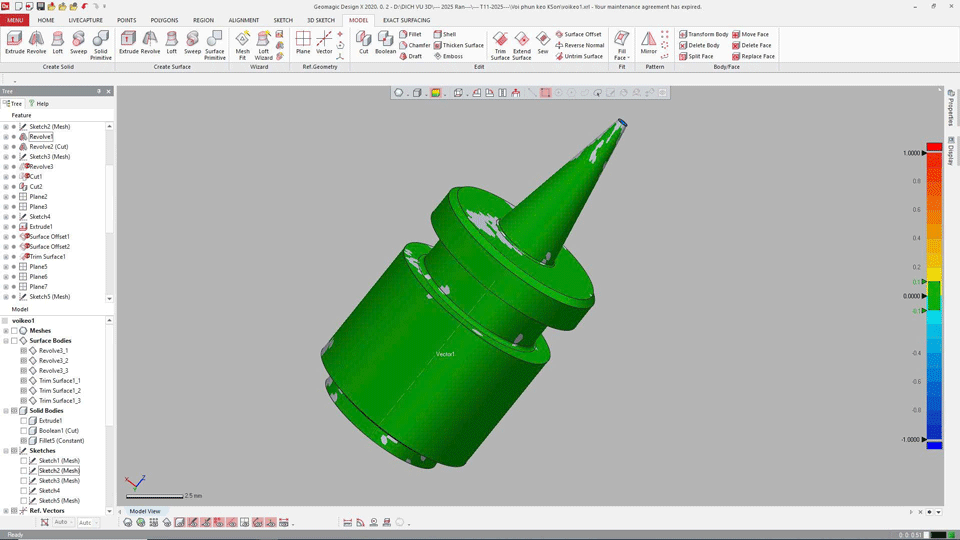The image size is (960, 540).
Task: Click the red top of deviation color bar
Action: [934, 147]
